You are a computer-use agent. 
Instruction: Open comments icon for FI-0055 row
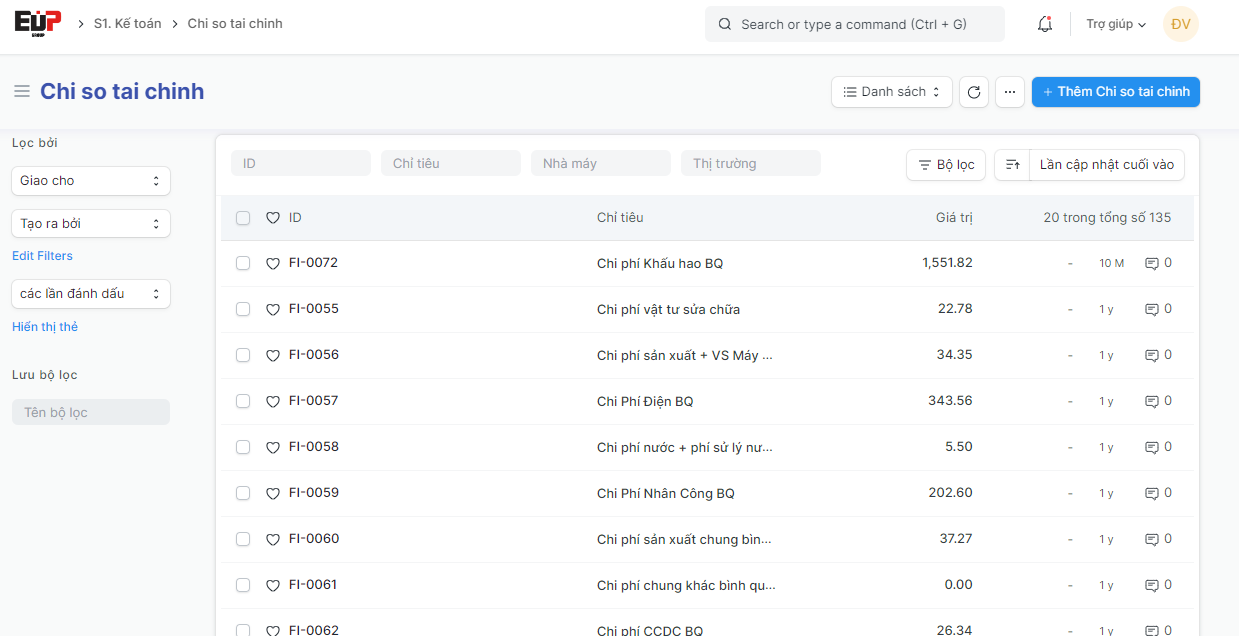[1152, 310]
